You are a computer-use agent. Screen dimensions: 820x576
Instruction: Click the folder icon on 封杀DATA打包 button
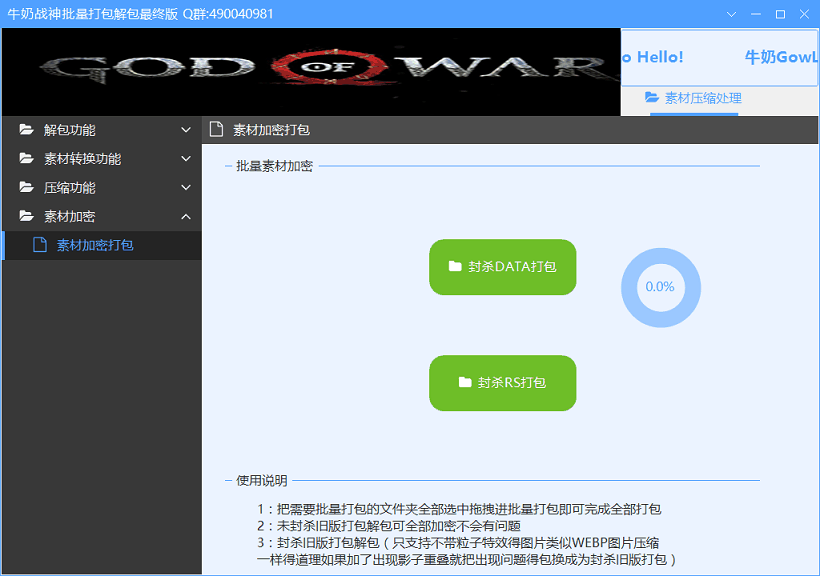click(455, 266)
